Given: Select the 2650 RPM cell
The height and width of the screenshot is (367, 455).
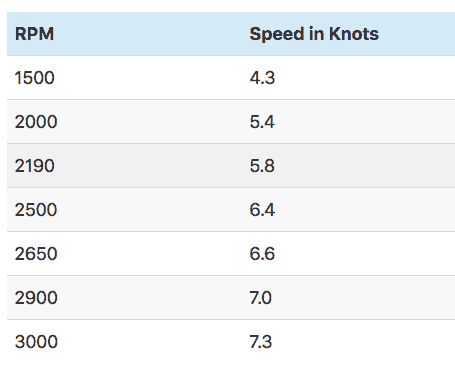Looking at the screenshot, I should point(36,254).
